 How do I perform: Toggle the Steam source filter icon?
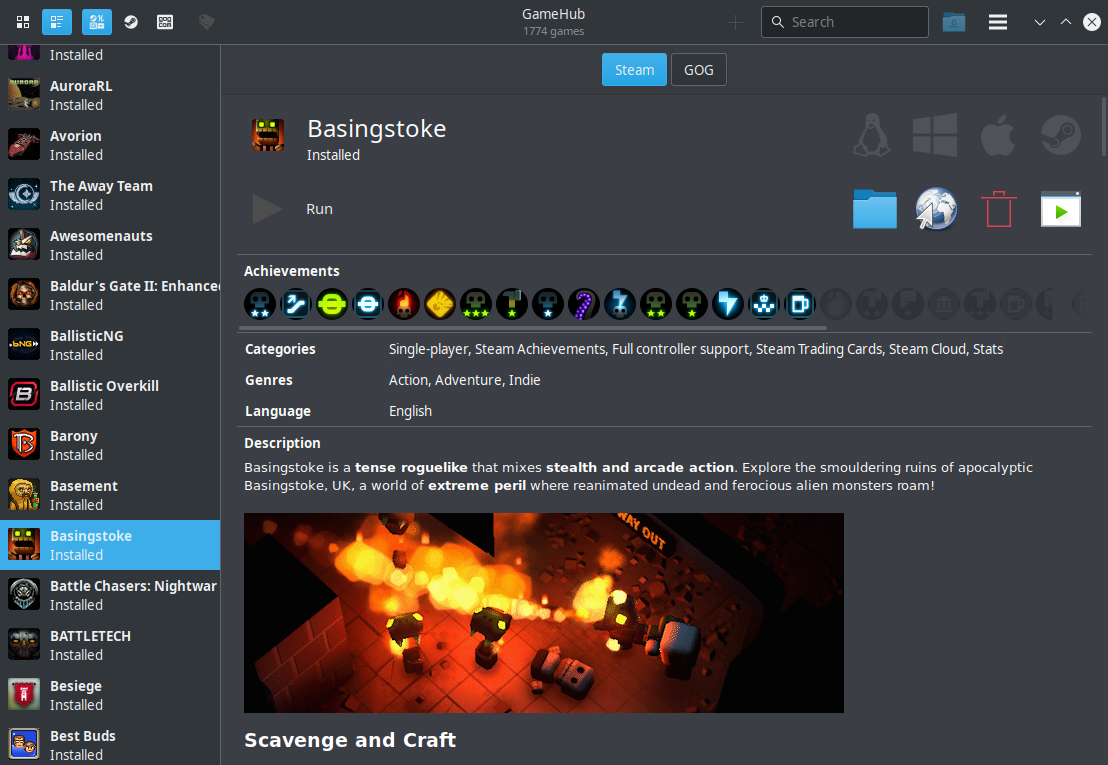coord(131,22)
